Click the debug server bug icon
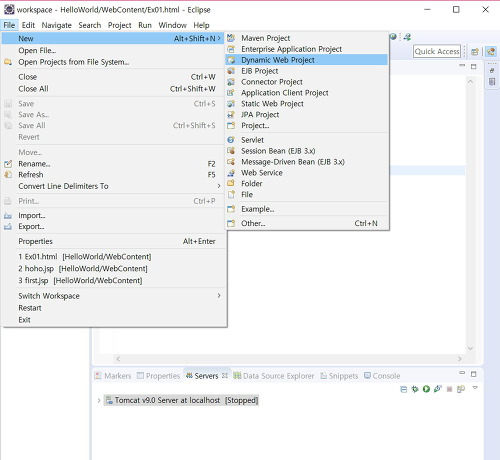 (415, 389)
